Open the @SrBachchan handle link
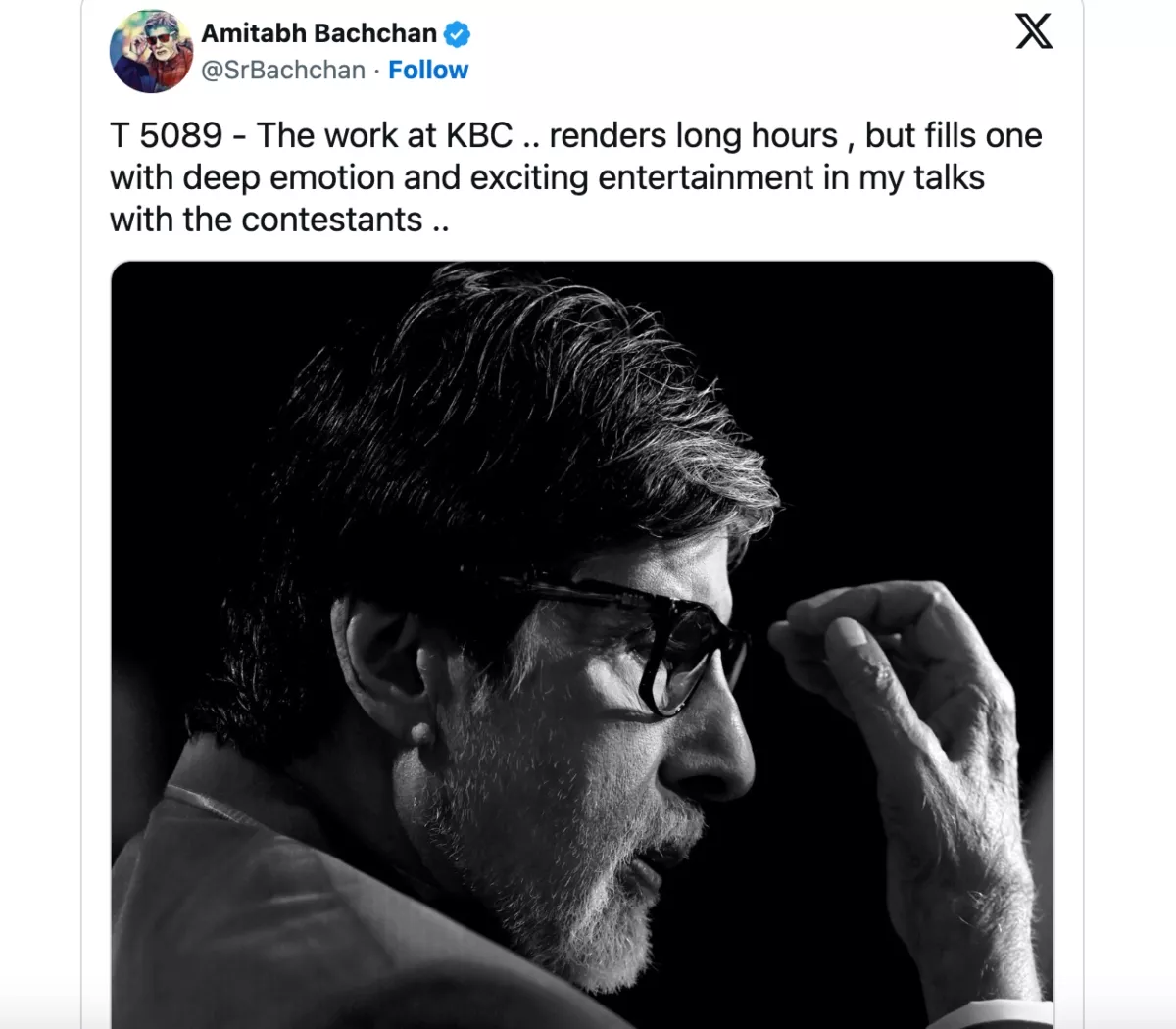Screen dimensions: 1176x1029 click(283, 71)
